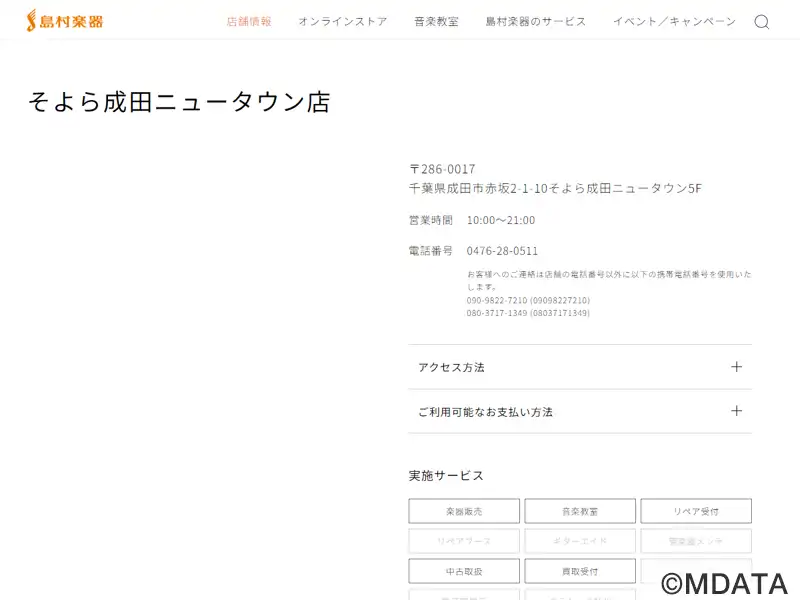This screenshot has height=600, width=800.
Task: Click the 営業時間 label
Action: [x=431, y=220]
